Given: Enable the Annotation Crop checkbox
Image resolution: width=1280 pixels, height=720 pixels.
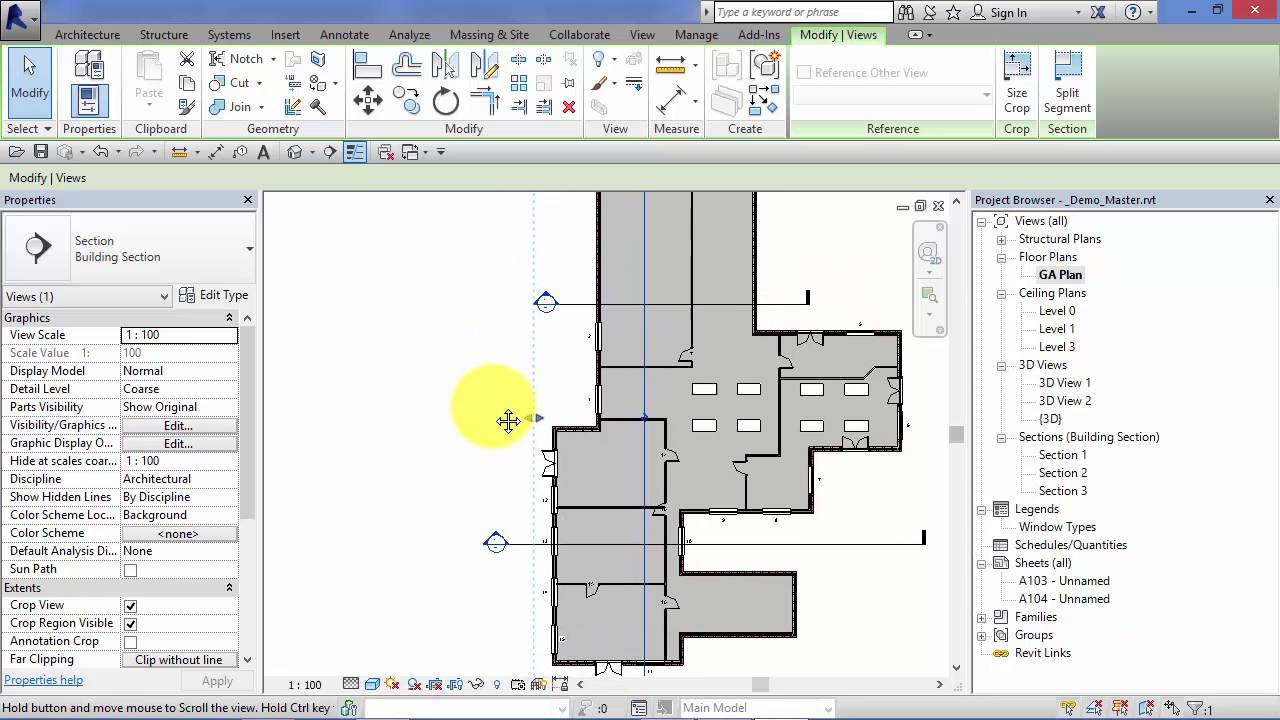Looking at the screenshot, I should coord(130,642).
